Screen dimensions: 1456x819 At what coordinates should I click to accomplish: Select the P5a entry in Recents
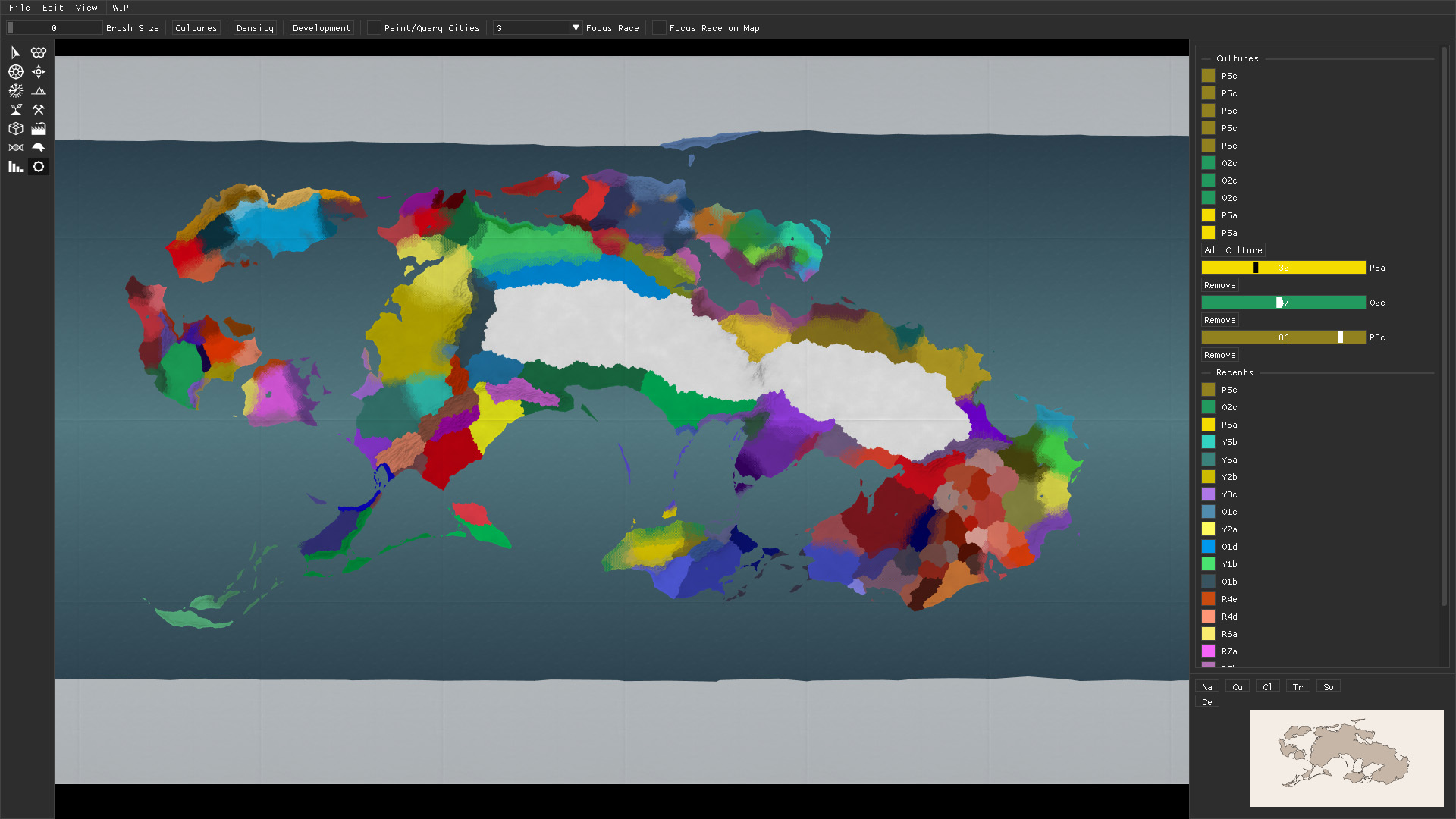pyautogui.click(x=1228, y=425)
